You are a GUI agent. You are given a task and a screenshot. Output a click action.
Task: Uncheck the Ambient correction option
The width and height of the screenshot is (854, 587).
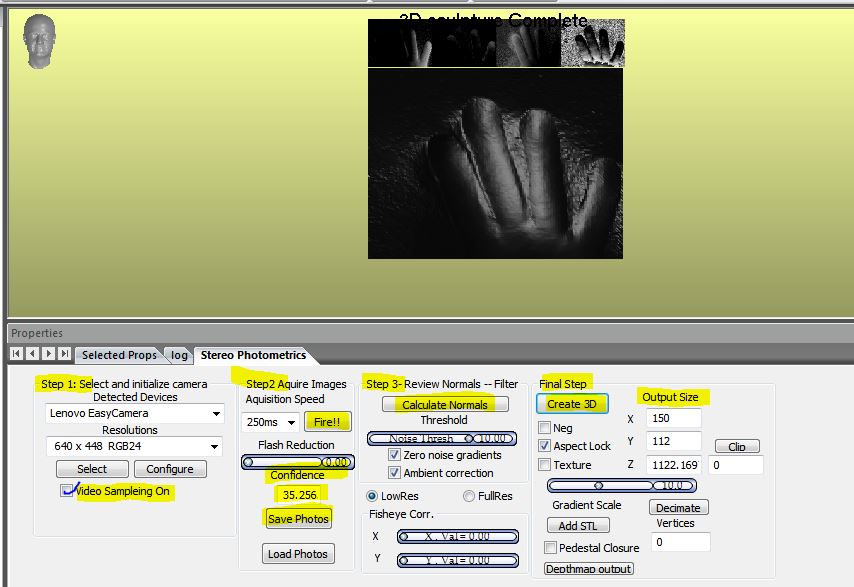coord(394,473)
